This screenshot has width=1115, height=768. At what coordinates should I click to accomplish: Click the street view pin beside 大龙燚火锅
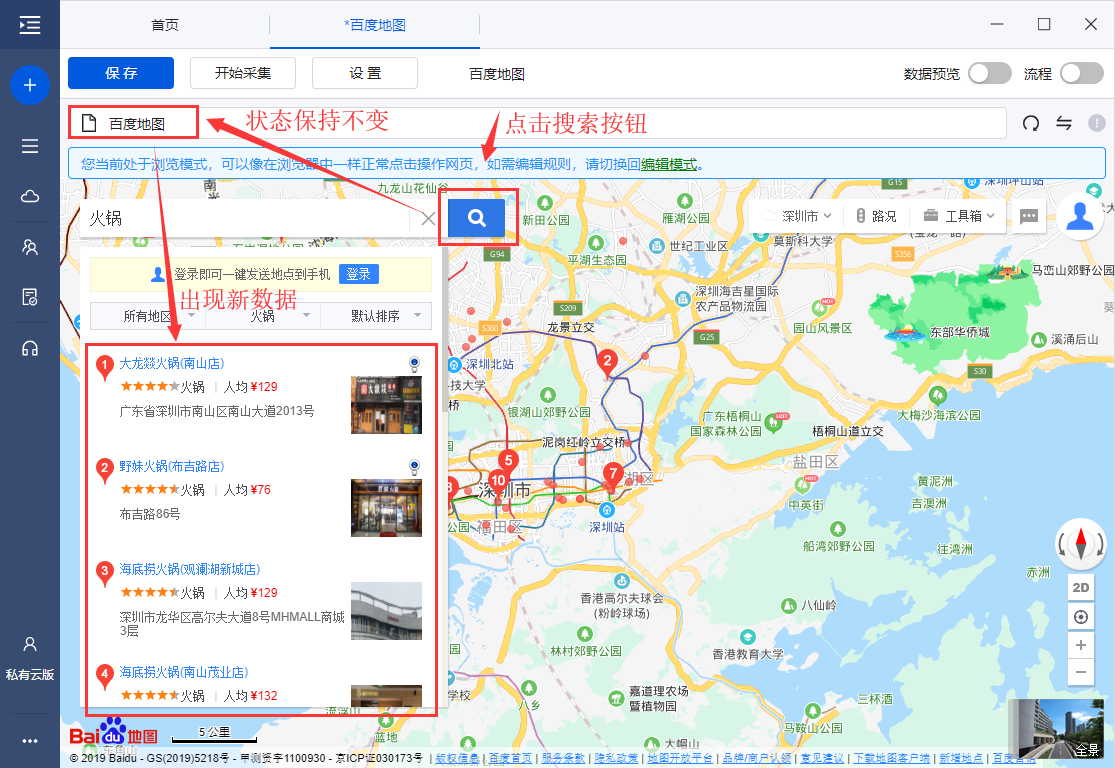click(415, 365)
